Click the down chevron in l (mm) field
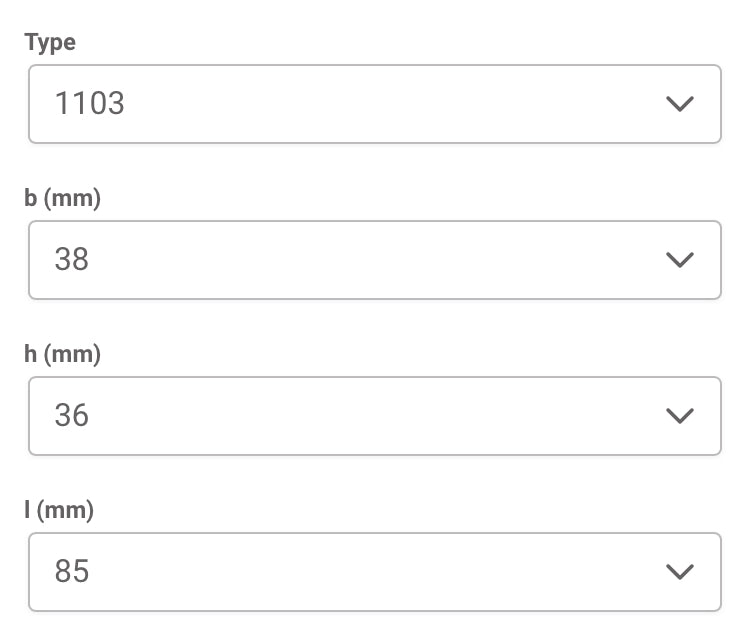 [x=679, y=572]
